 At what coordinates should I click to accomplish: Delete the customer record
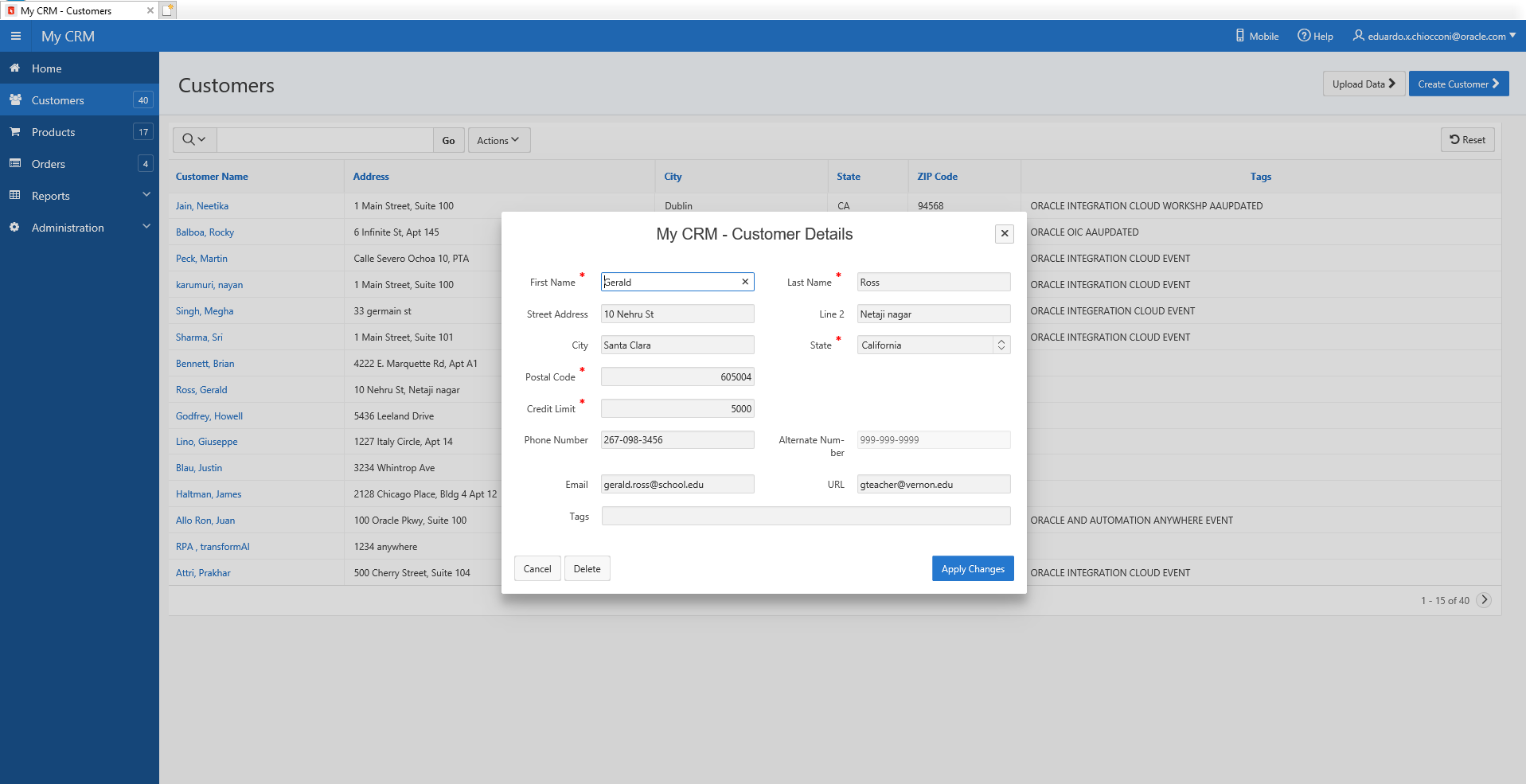click(587, 568)
